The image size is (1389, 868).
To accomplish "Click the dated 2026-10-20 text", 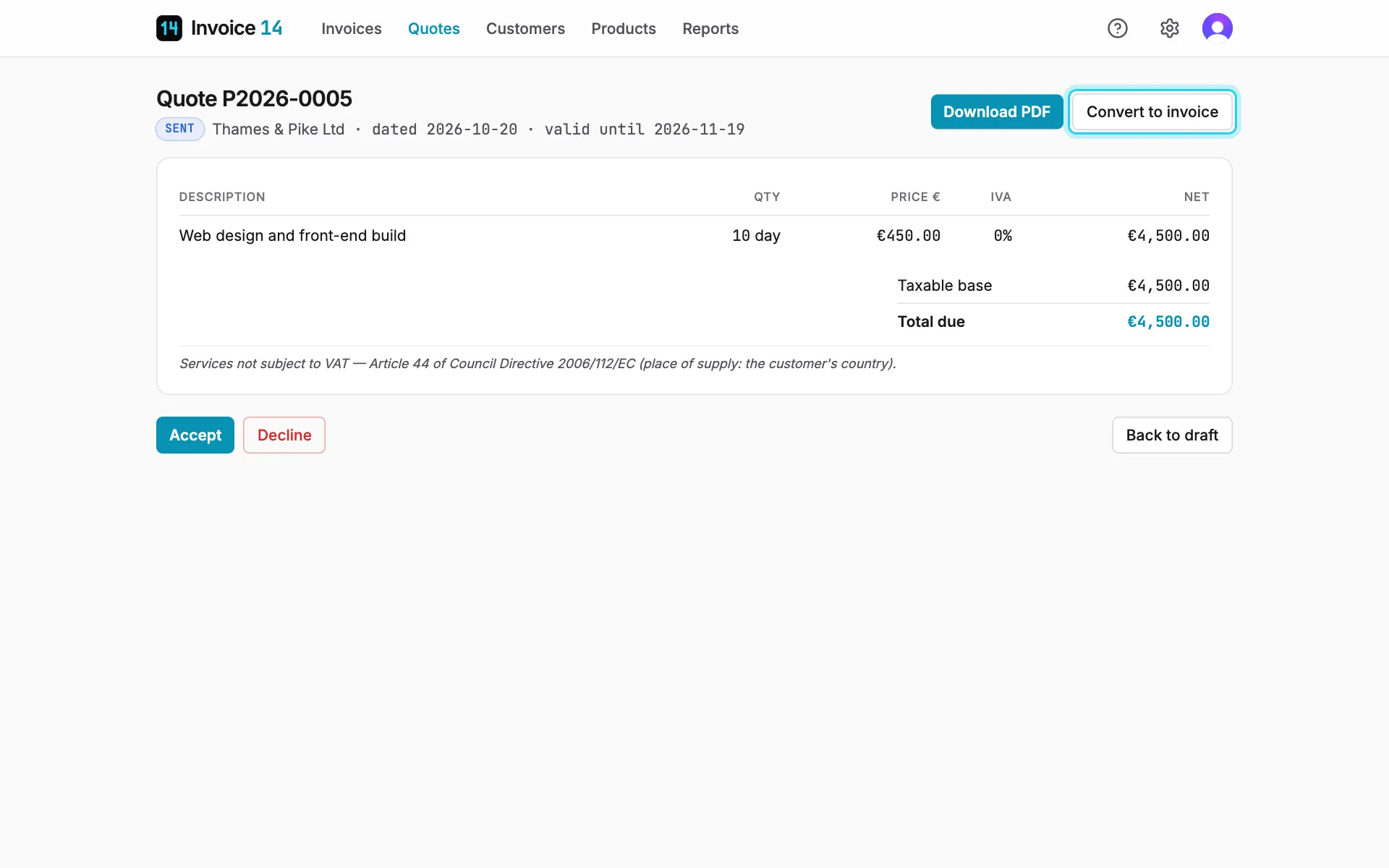I will (x=445, y=129).
